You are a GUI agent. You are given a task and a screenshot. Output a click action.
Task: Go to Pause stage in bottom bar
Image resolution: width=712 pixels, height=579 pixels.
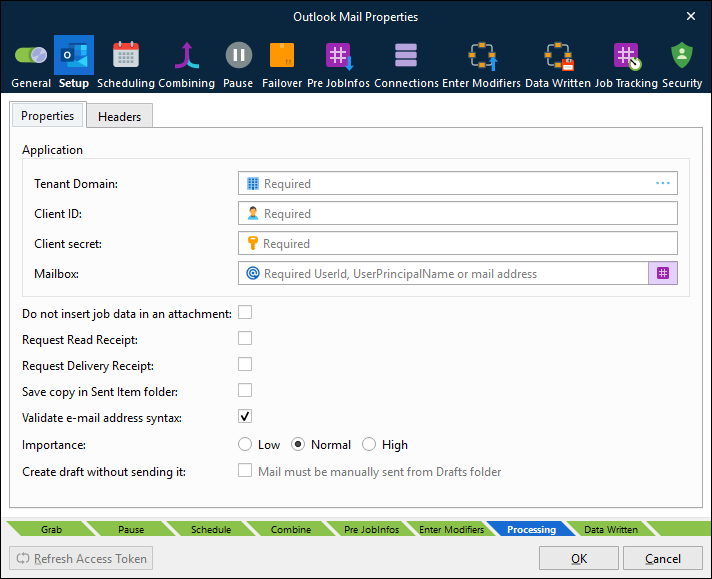[x=131, y=530]
